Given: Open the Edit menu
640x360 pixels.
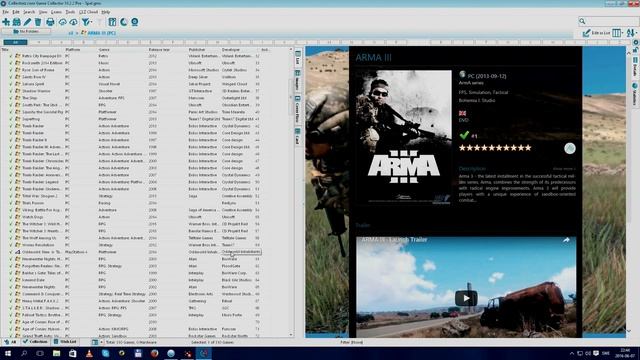Looking at the screenshot, I should click(16, 12).
